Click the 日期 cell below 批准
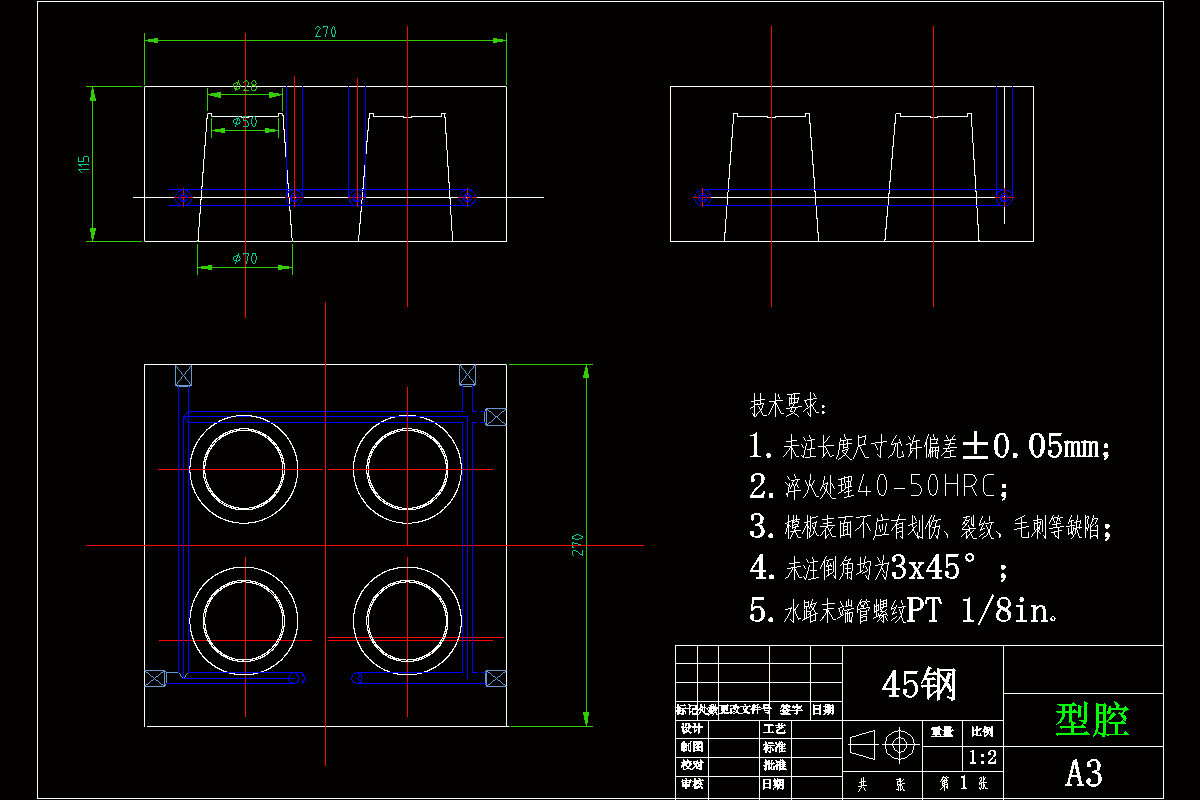This screenshot has width=1200, height=800. tap(774, 784)
